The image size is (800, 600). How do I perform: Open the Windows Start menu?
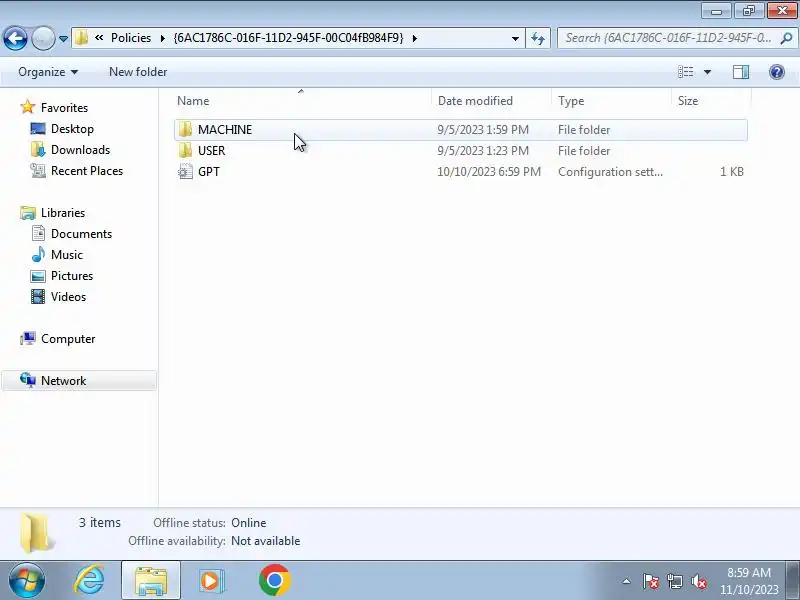[27, 581]
